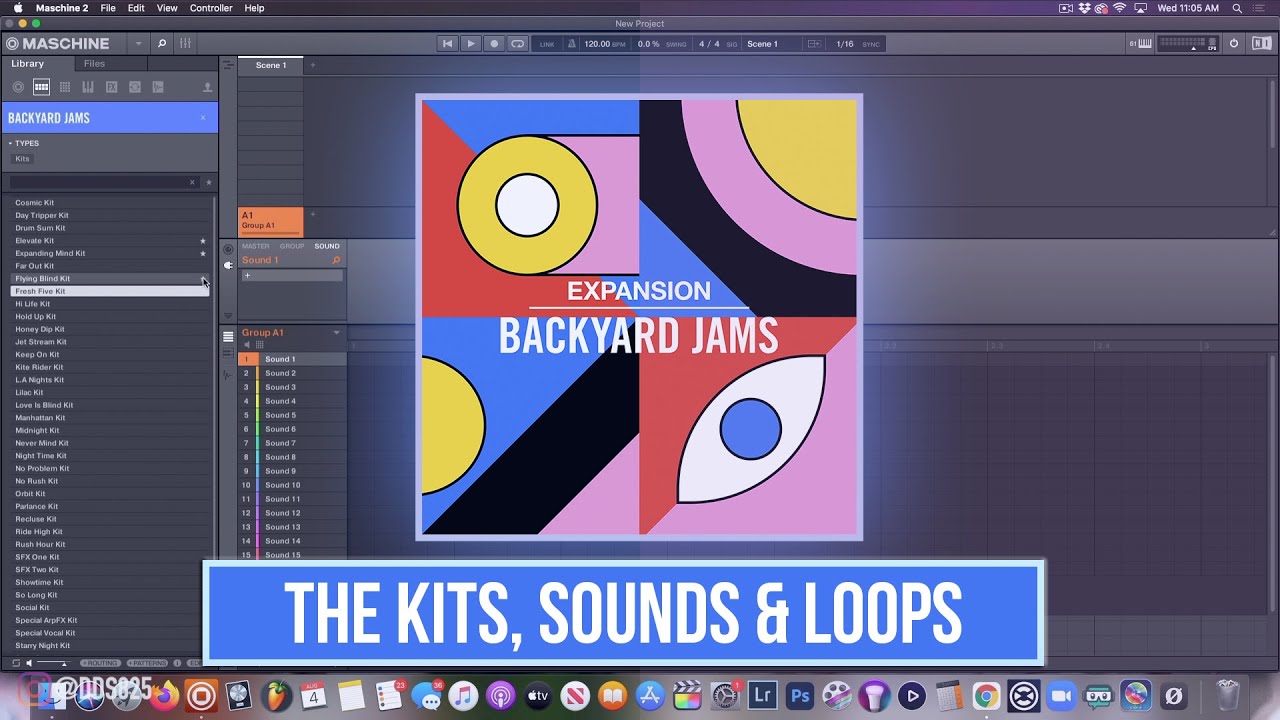
Task: Select the Projects filter icon in Library
Action: pyautogui.click(x=18, y=88)
